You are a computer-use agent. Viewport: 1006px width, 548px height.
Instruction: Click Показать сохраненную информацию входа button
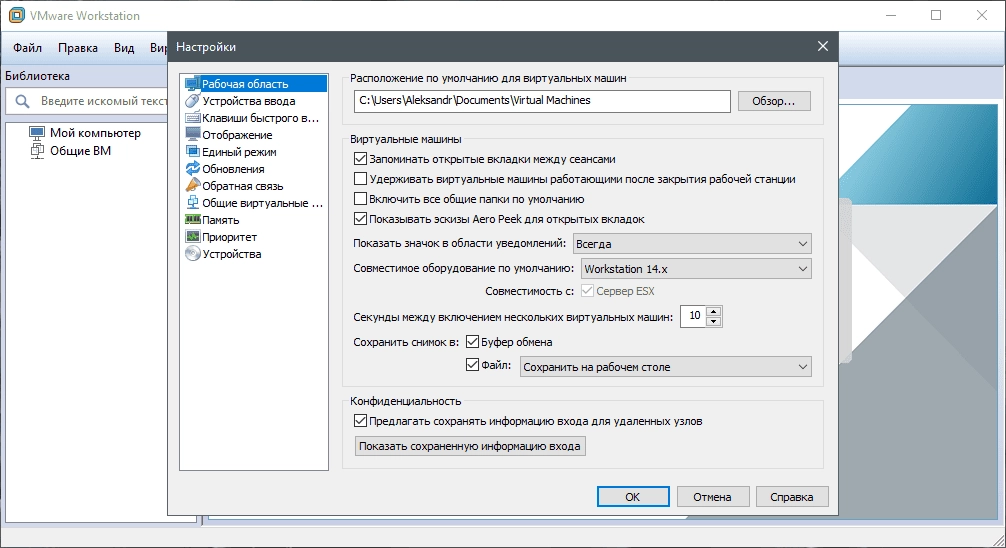pos(470,446)
